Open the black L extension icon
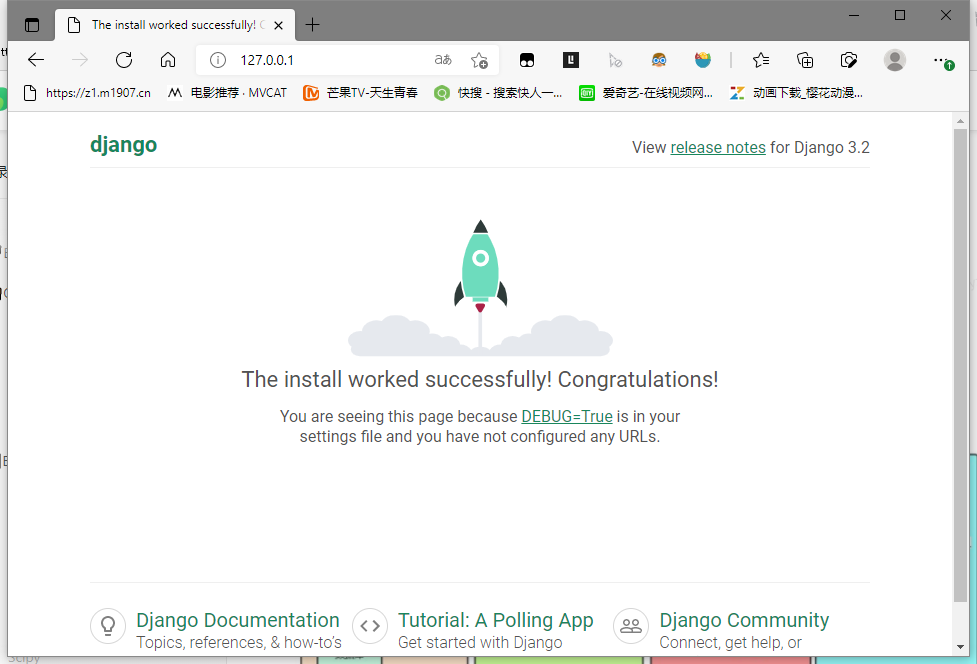Viewport: 977px width, 664px height. [x=571, y=60]
